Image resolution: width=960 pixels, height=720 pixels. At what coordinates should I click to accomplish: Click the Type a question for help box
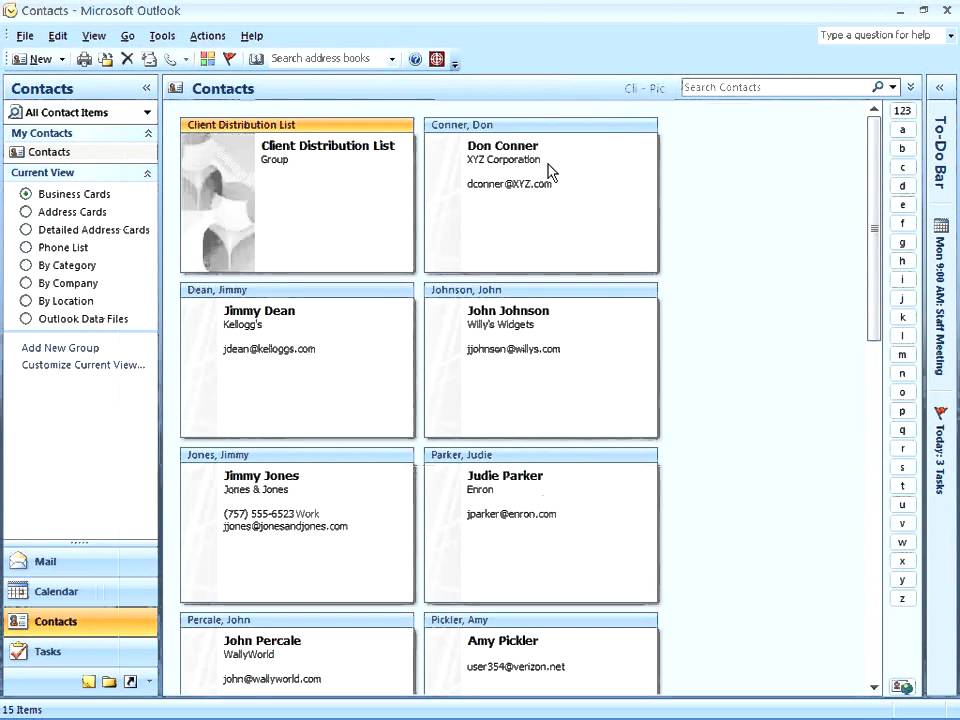881,36
